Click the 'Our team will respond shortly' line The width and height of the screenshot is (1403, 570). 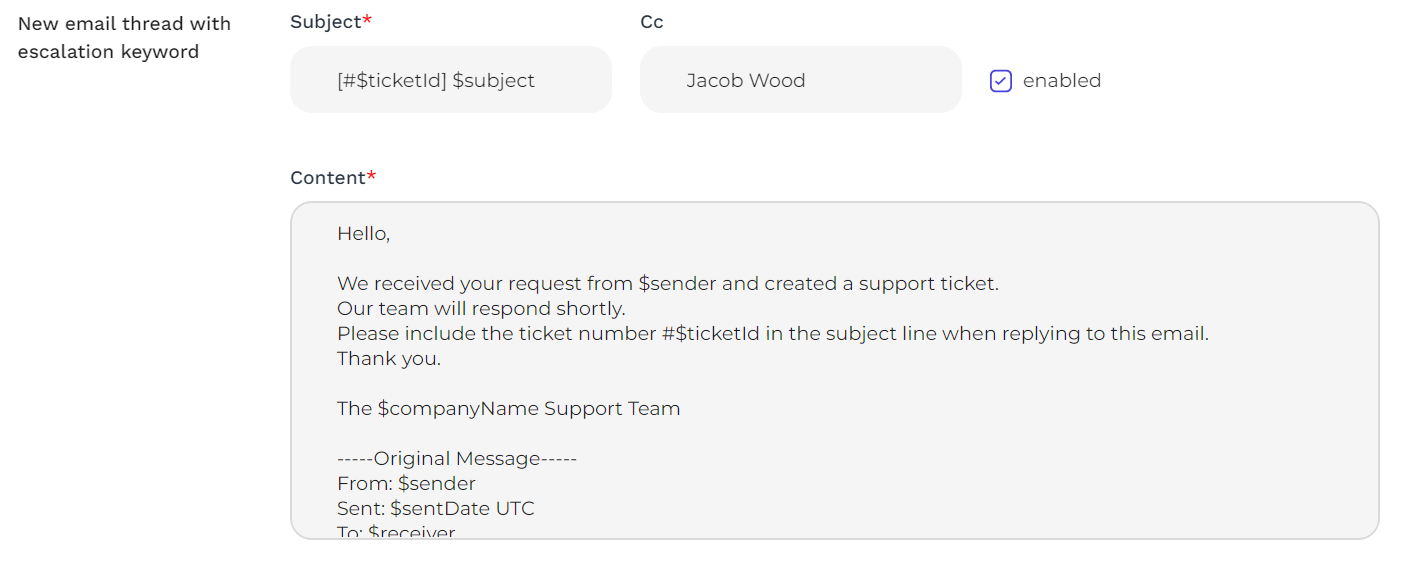(x=481, y=309)
